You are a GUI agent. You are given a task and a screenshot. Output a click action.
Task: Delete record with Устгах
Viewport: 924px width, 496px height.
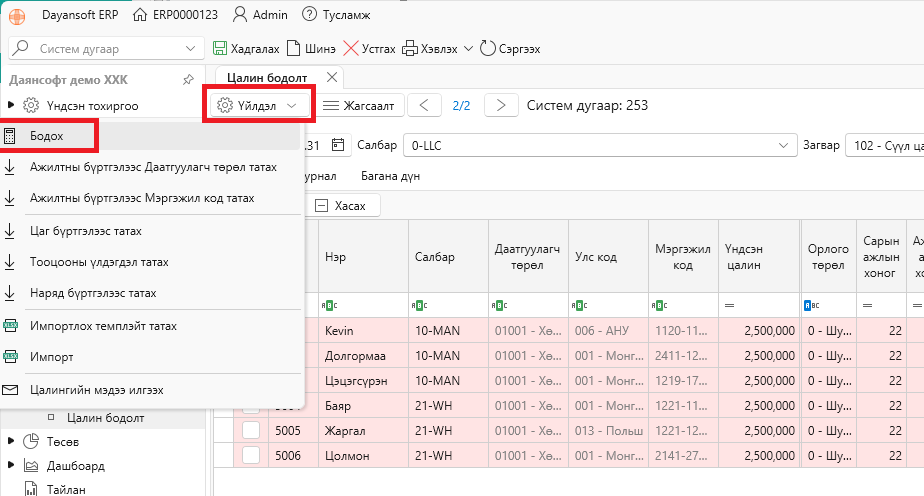click(369, 48)
